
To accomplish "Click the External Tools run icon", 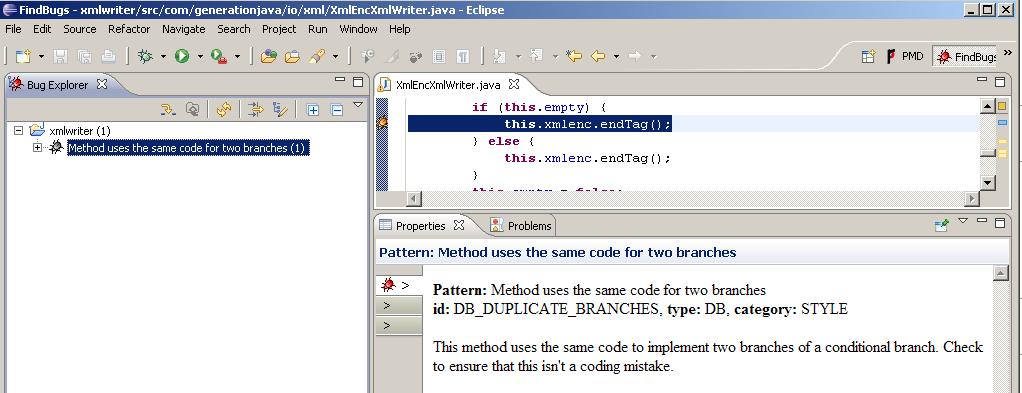I will pos(218,57).
